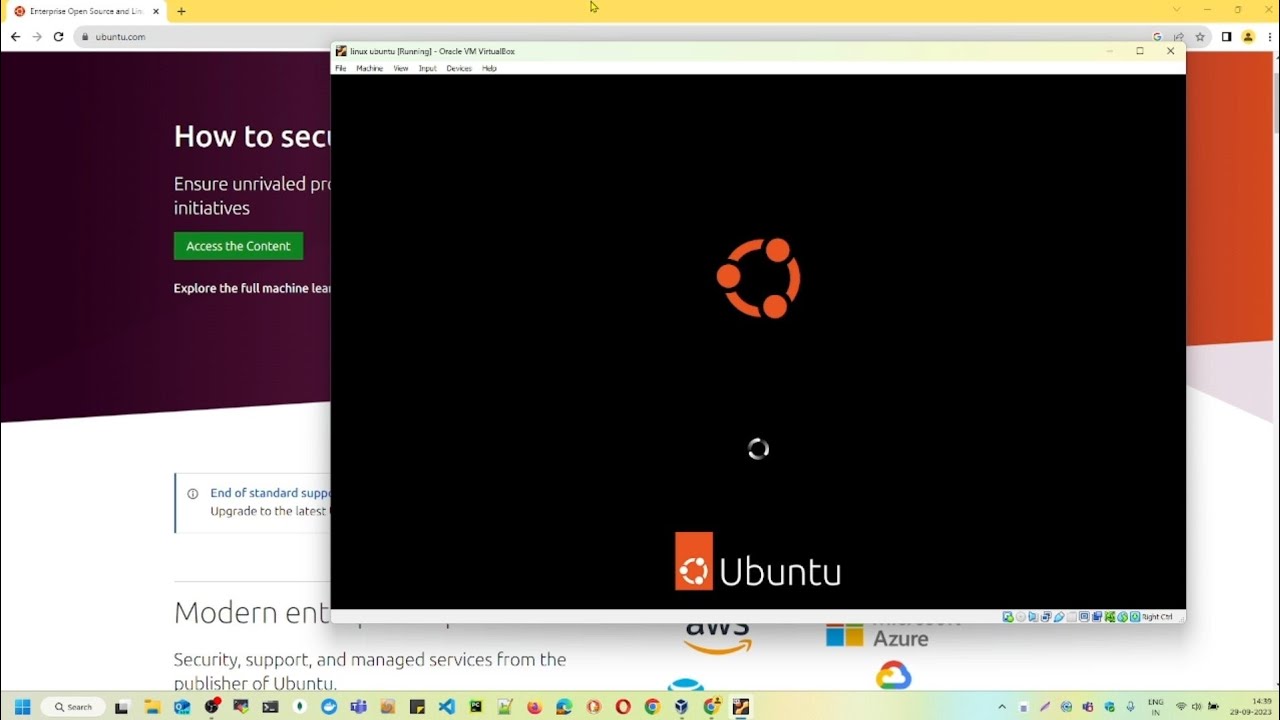The image size is (1280, 720).
Task: Click hard disk activity icon in VirtualBox status bar
Action: pyautogui.click(x=1008, y=617)
